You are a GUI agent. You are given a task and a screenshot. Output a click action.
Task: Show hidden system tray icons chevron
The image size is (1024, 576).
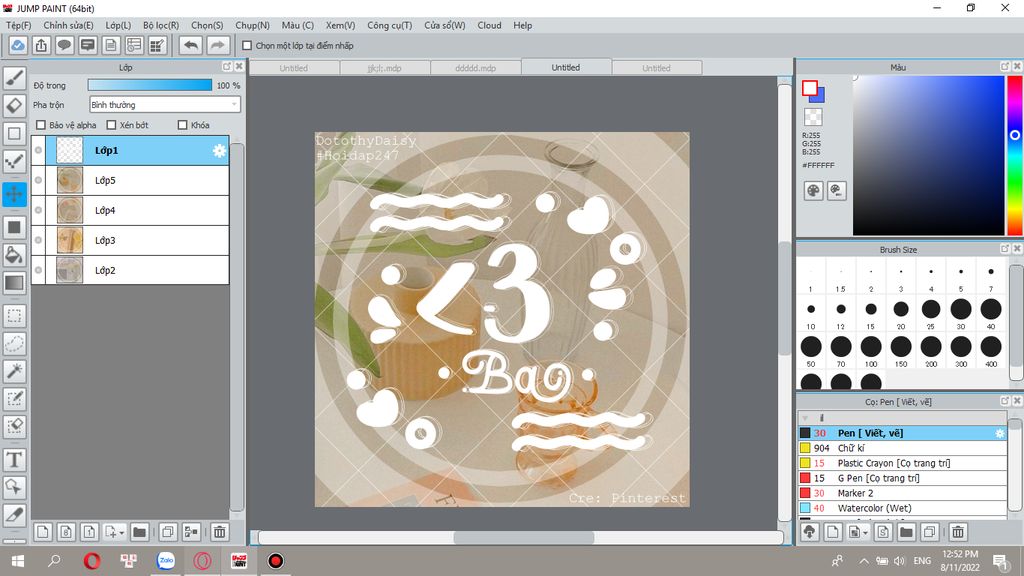click(x=863, y=560)
